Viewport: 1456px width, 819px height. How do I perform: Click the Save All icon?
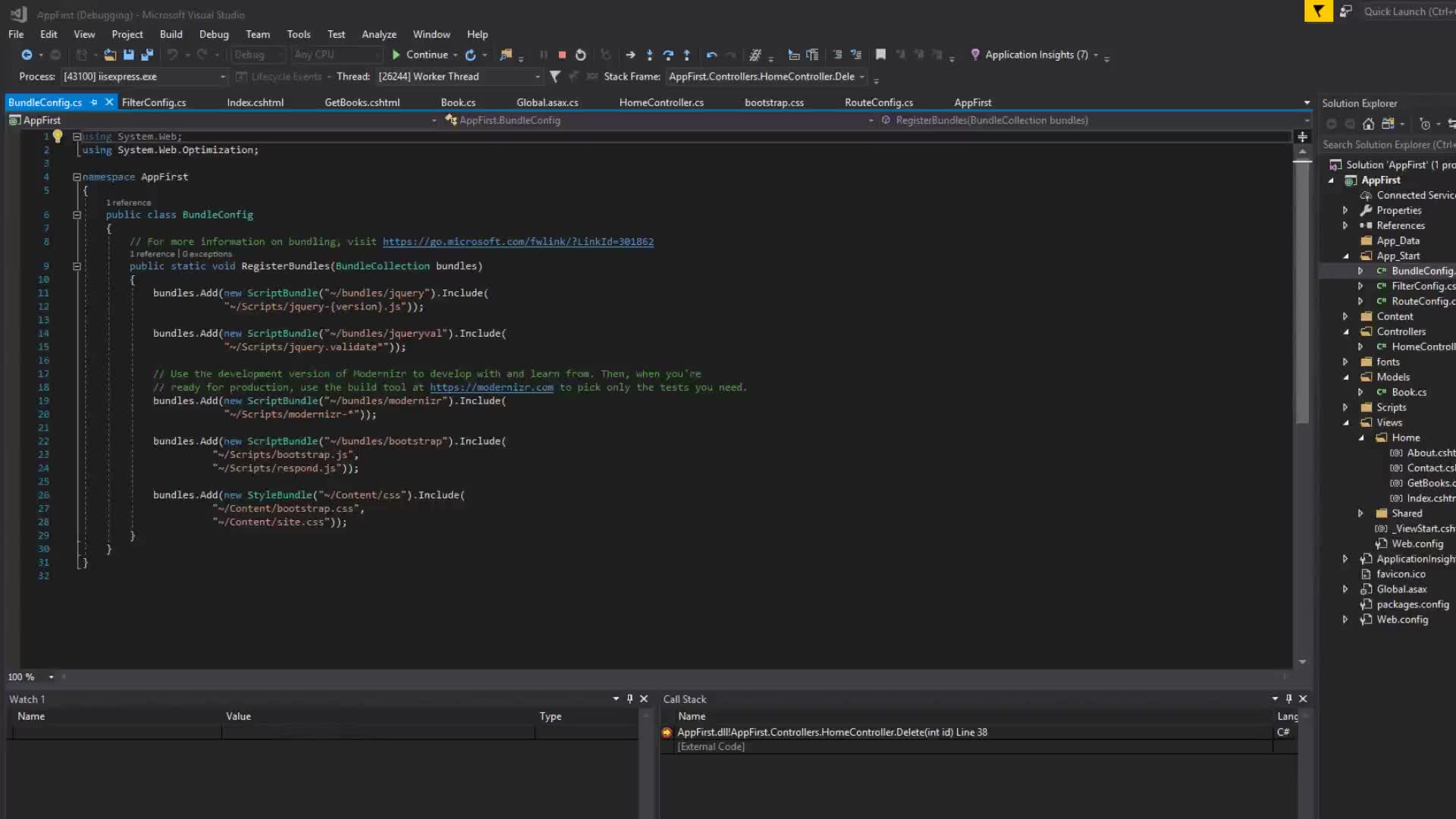pos(147,55)
